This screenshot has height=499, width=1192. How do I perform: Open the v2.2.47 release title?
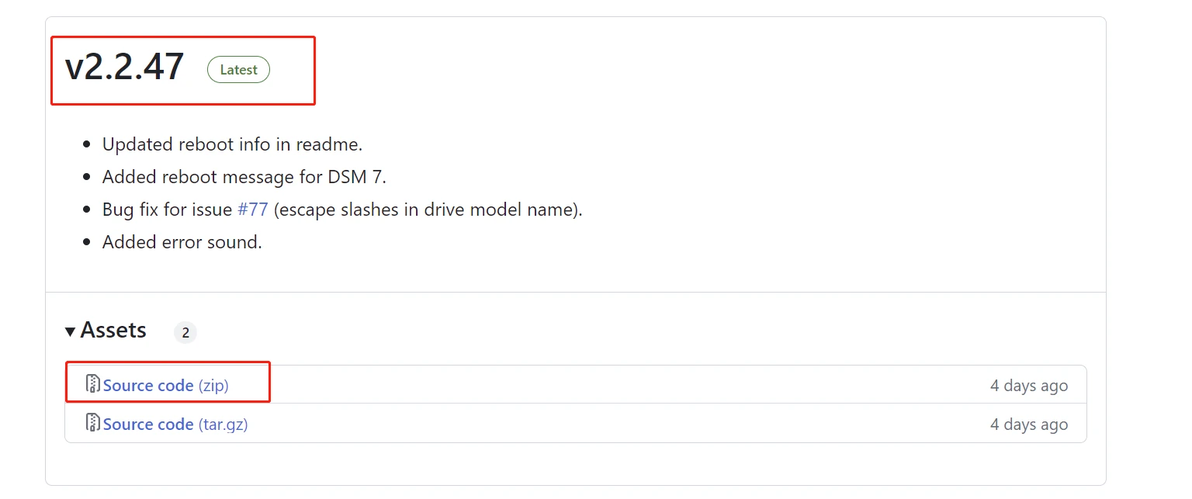click(x=124, y=67)
